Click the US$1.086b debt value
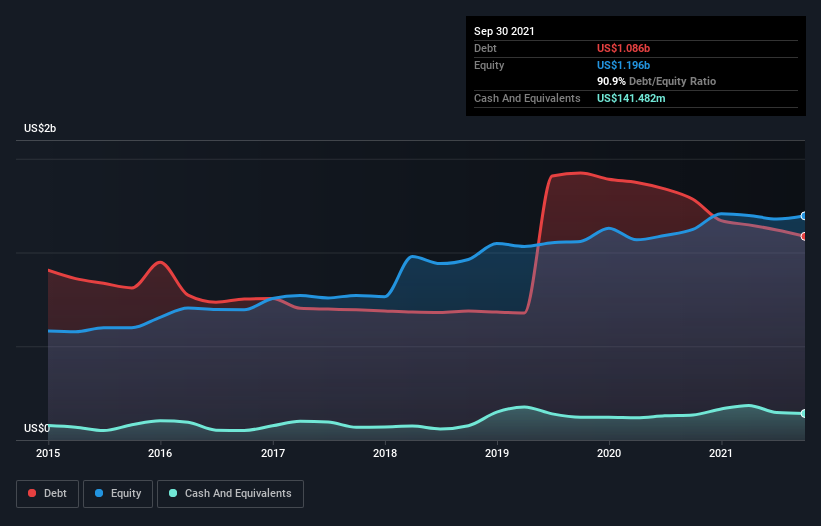The width and height of the screenshot is (821, 526). pos(623,48)
